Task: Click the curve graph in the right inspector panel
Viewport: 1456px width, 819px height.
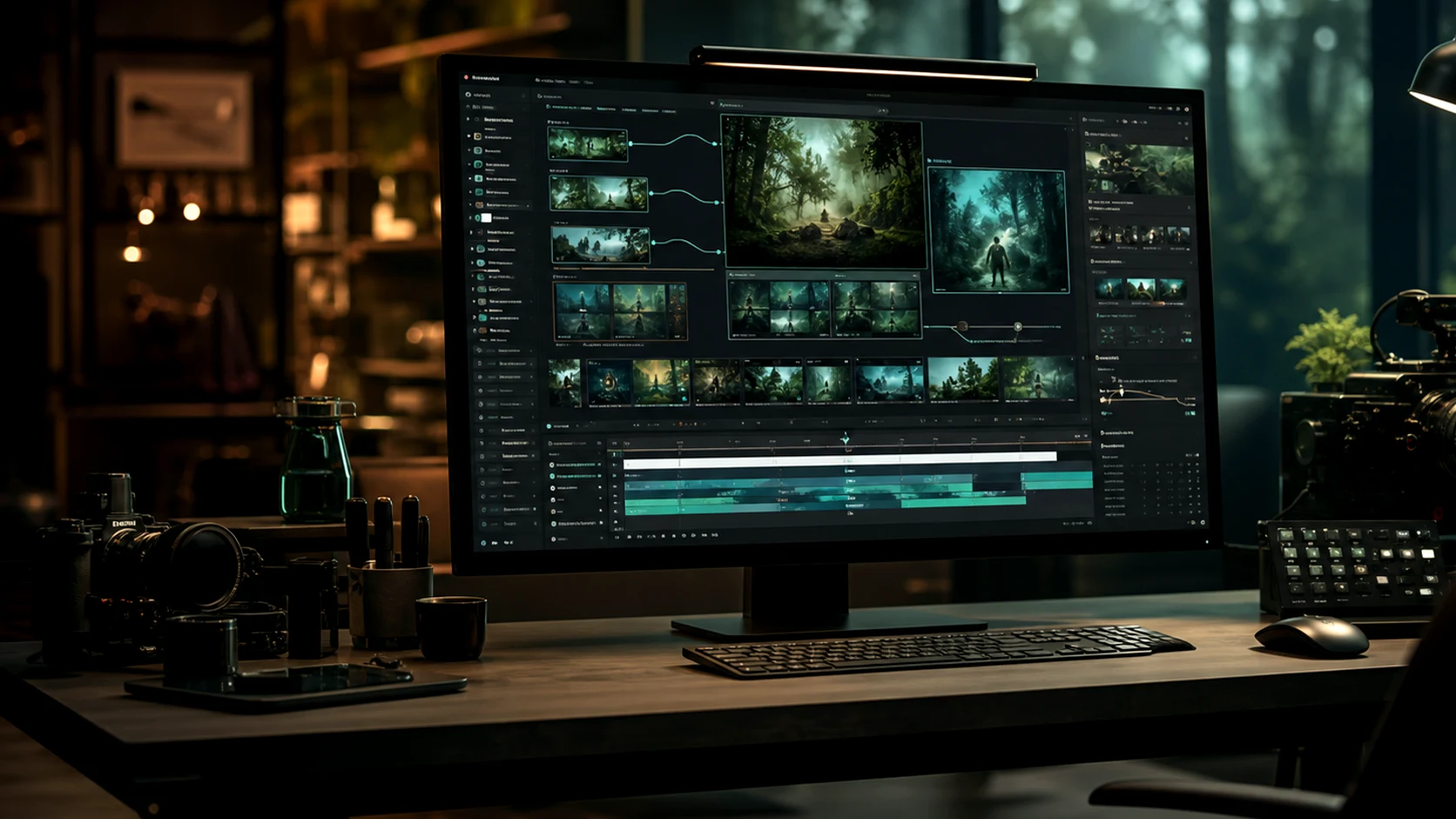Action: click(x=1148, y=397)
